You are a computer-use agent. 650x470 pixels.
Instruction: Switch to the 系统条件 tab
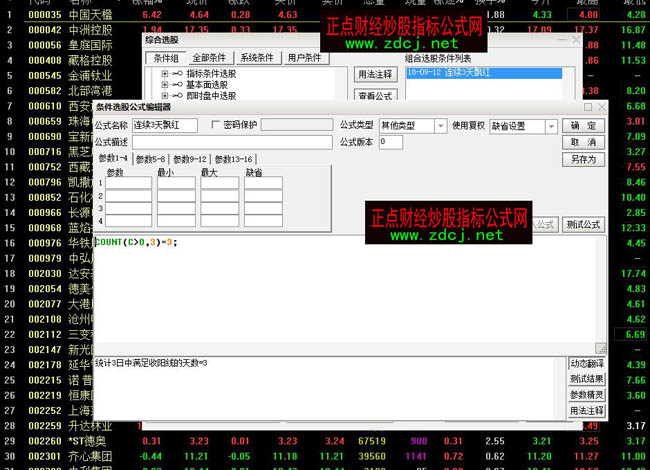(258, 58)
